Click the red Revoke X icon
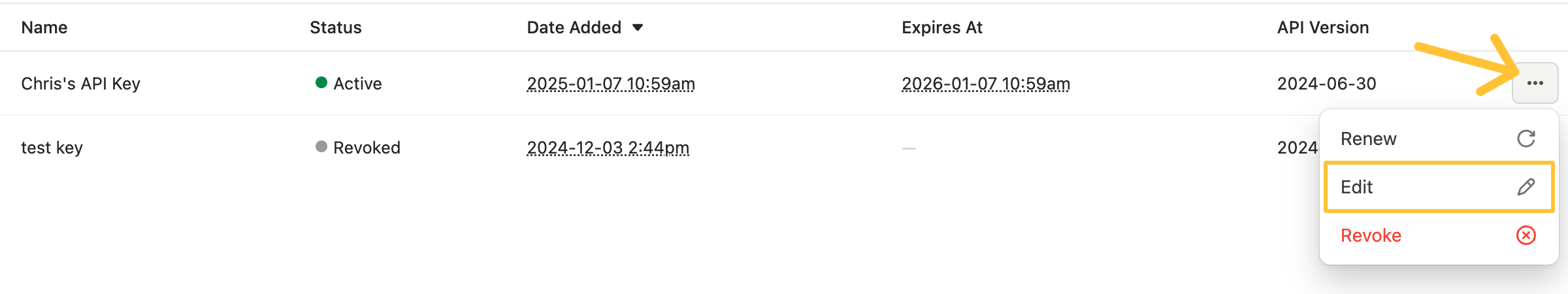This screenshot has width=1568, height=294. pos(1526,235)
